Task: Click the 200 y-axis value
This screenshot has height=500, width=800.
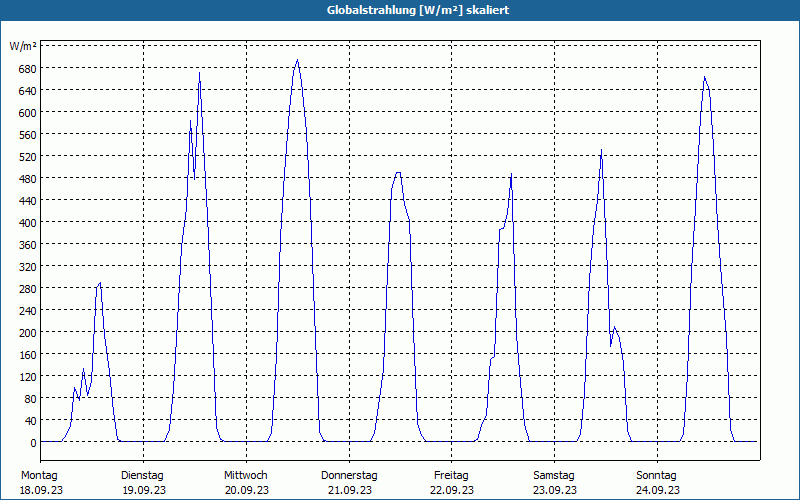Action: tap(28, 333)
